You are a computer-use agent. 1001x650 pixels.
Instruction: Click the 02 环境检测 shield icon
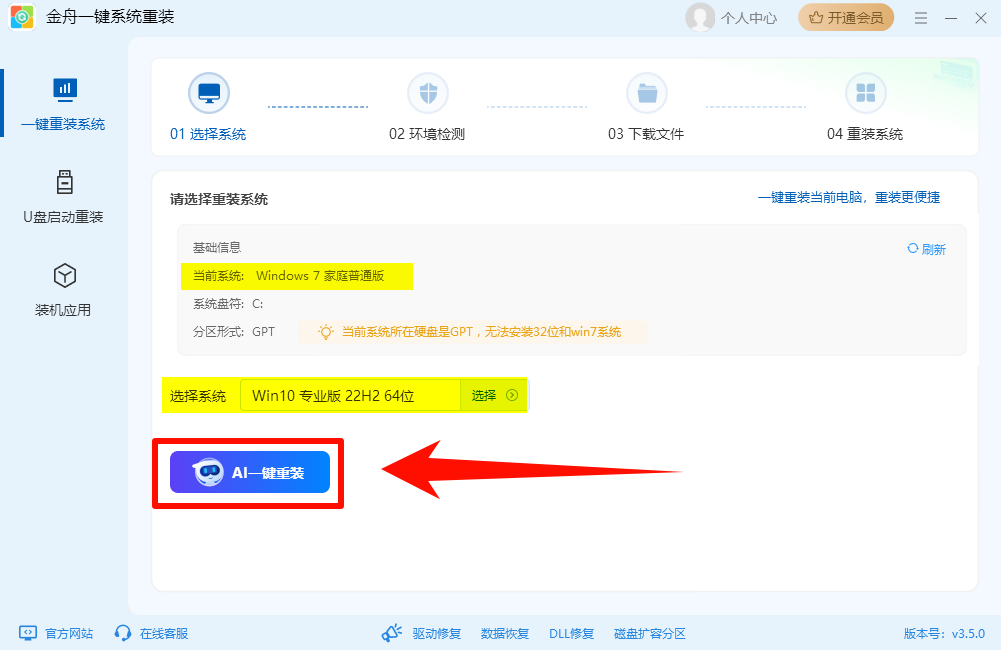(429, 92)
